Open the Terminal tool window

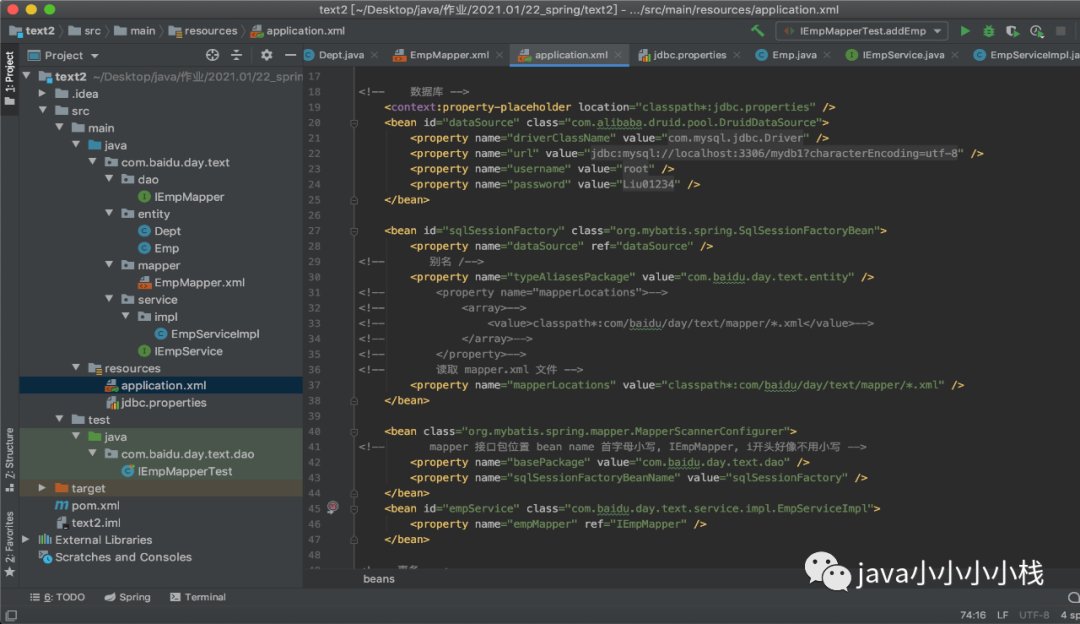[x=198, y=597]
